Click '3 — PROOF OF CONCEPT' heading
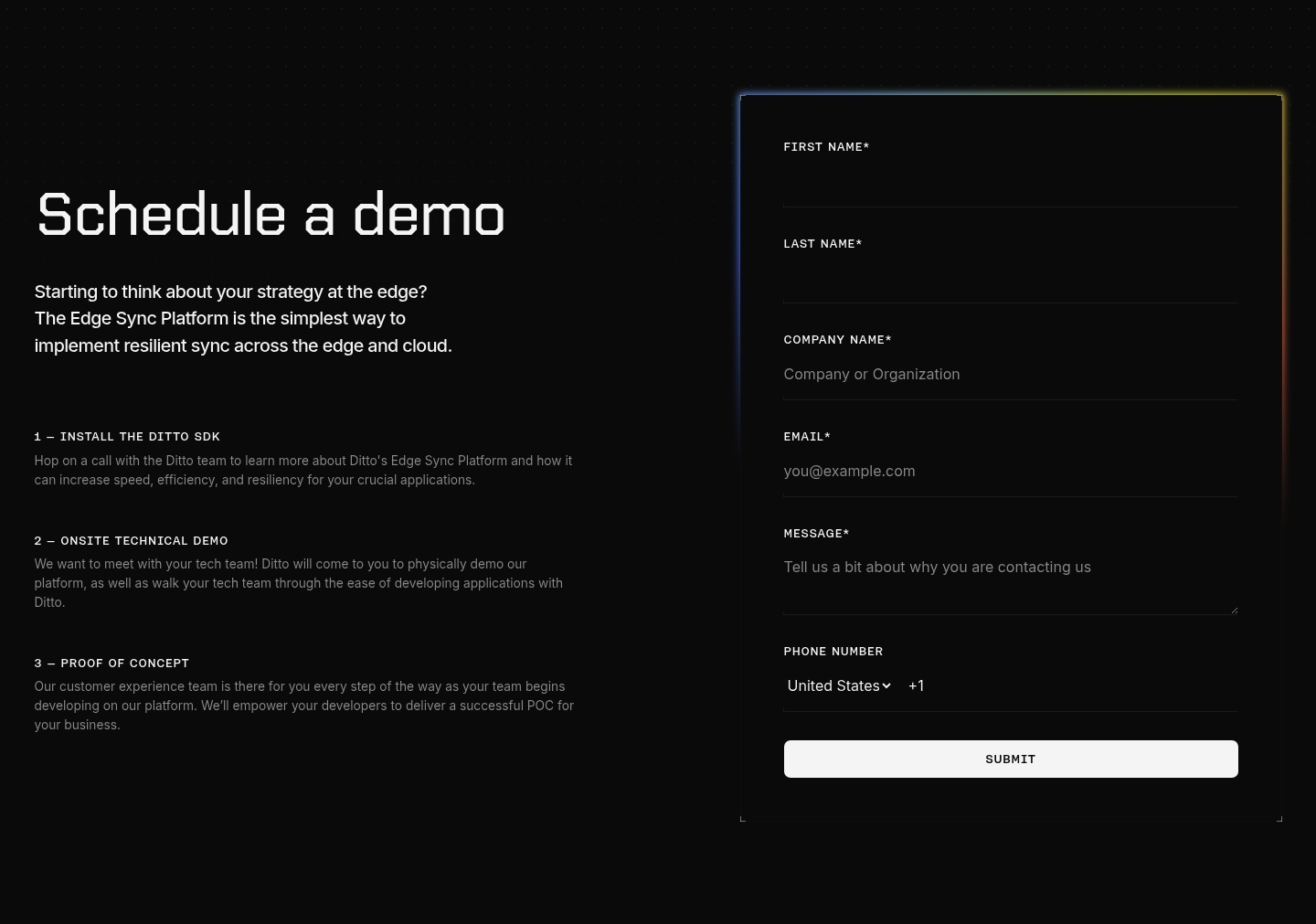 coord(111,664)
